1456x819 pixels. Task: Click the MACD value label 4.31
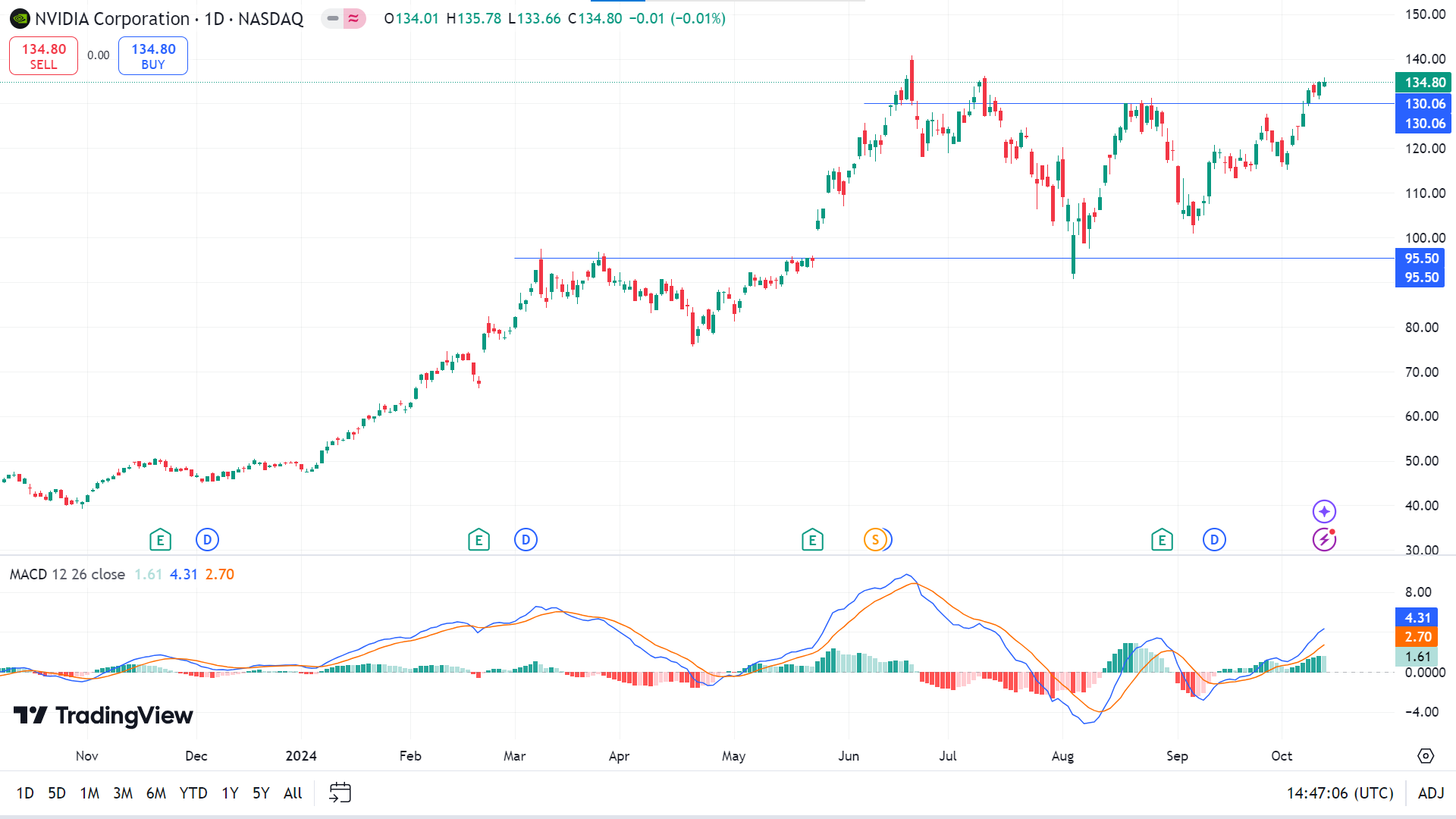click(x=1417, y=618)
